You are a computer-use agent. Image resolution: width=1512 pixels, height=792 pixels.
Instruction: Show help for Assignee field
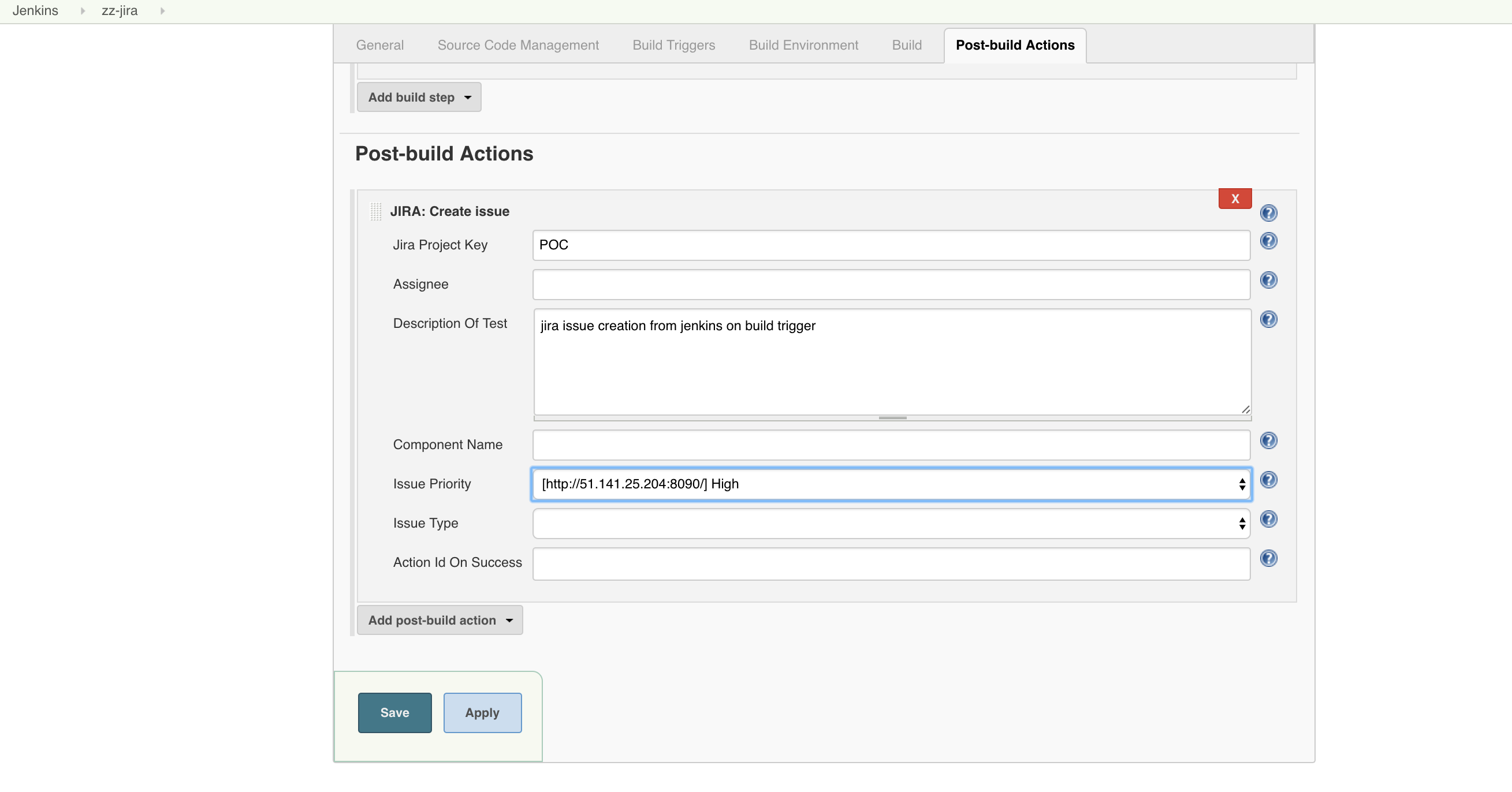pyautogui.click(x=1268, y=281)
